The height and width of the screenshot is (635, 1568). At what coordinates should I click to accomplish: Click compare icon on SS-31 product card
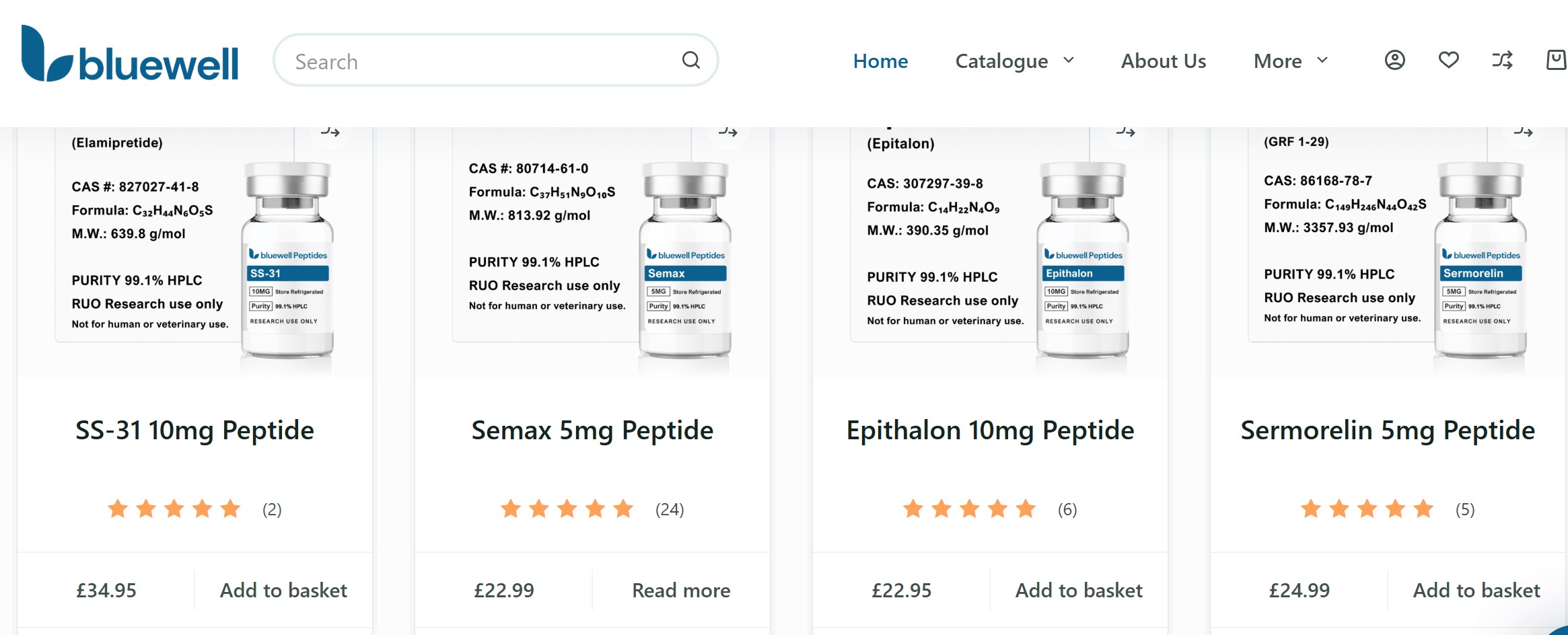point(330,132)
